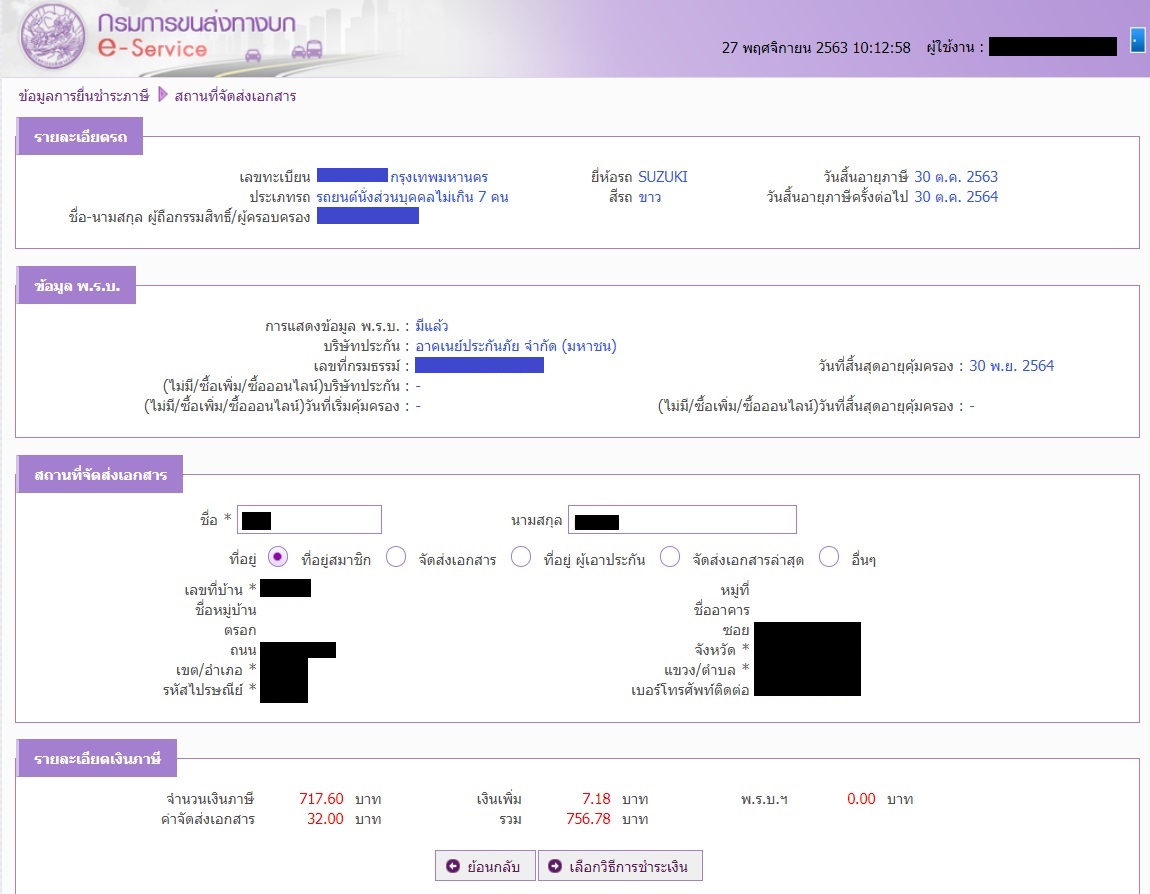Click the รายละเอียดรถ section header
Screen dimensions: 1150x894
point(80,137)
